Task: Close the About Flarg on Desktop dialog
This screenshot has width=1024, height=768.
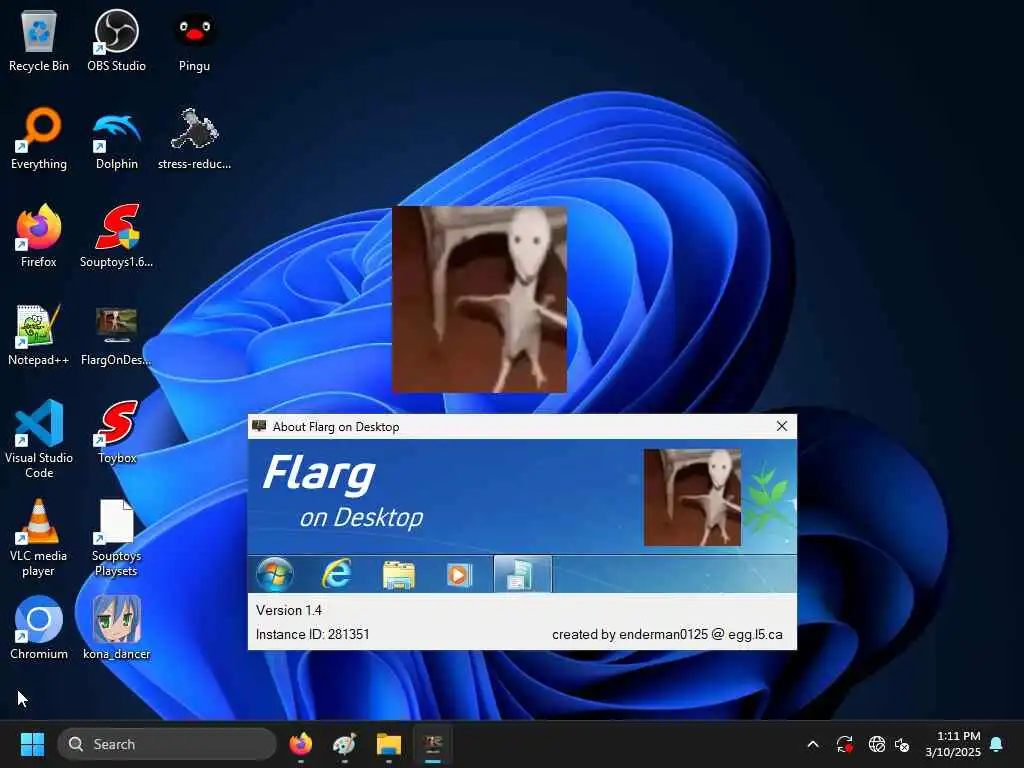Action: pyautogui.click(x=782, y=426)
